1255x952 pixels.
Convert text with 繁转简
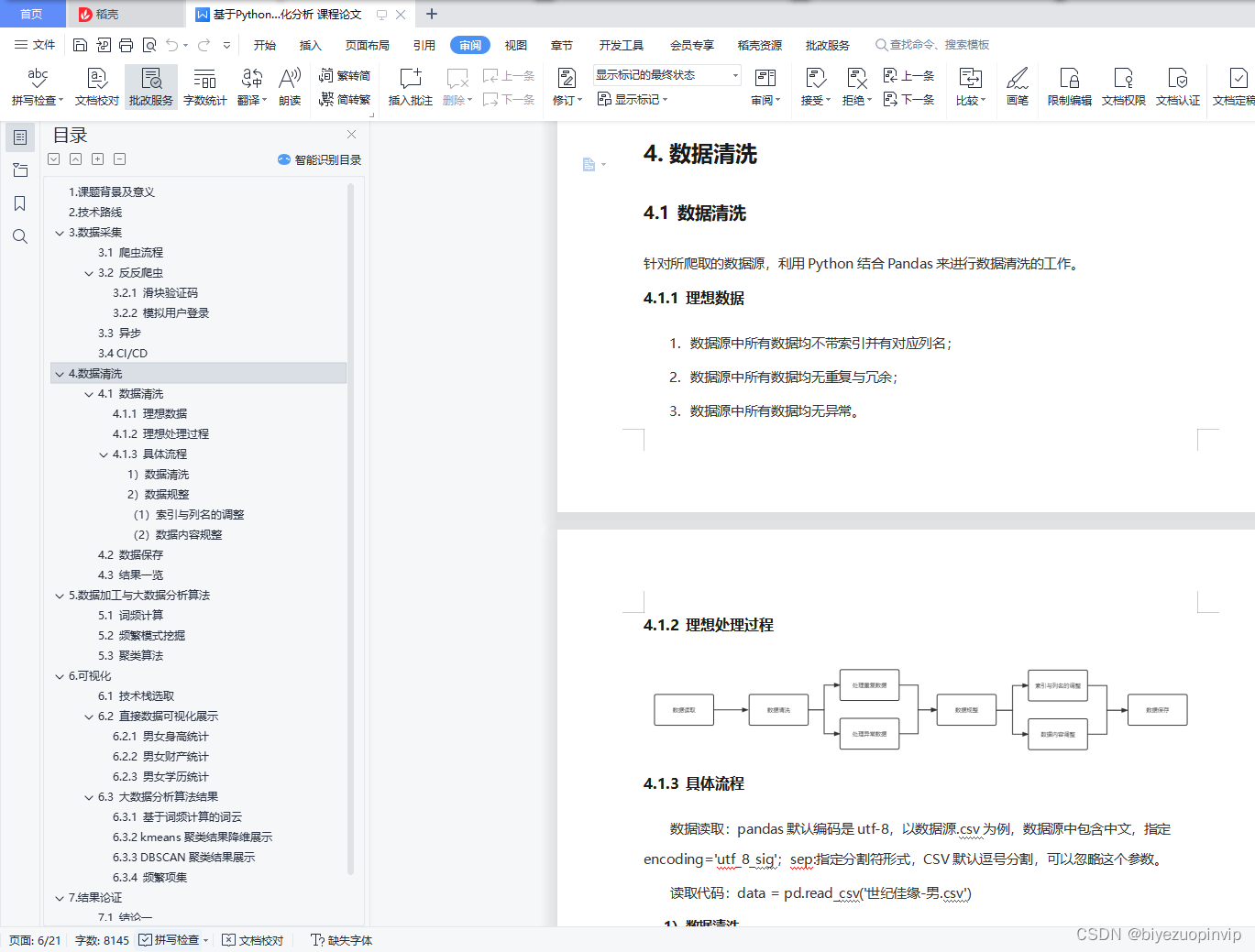point(345,76)
